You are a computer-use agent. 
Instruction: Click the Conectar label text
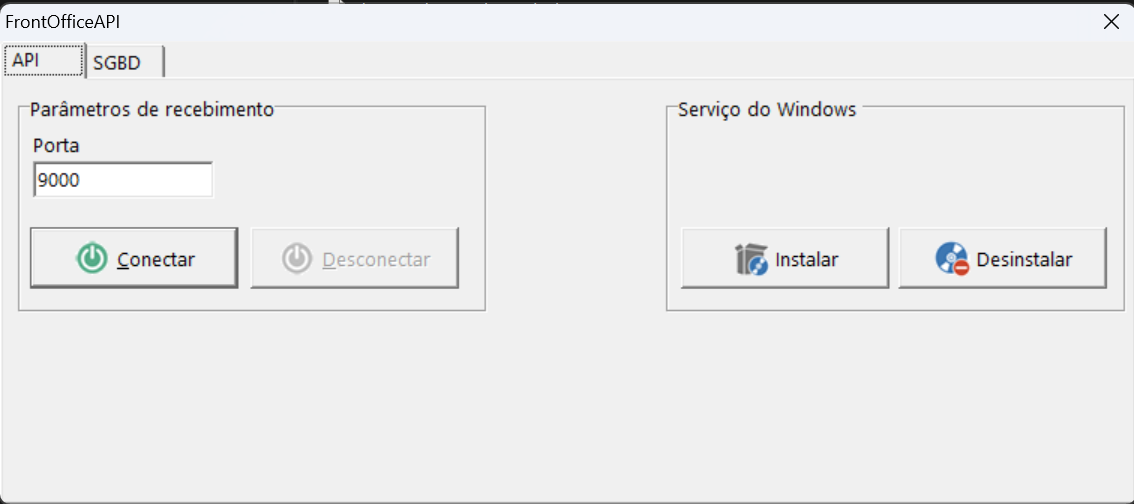pos(156,260)
